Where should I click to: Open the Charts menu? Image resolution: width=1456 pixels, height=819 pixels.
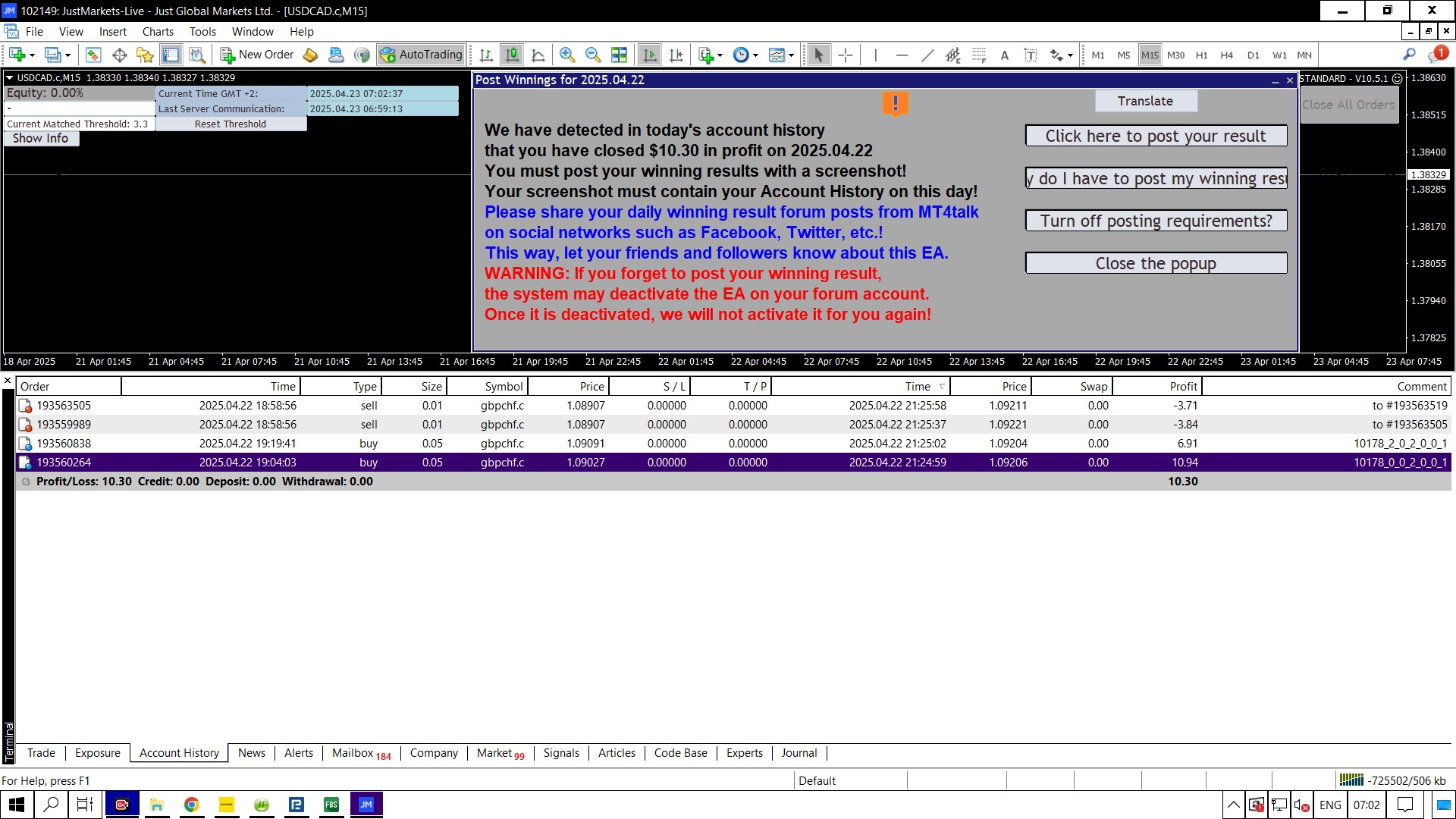(158, 32)
